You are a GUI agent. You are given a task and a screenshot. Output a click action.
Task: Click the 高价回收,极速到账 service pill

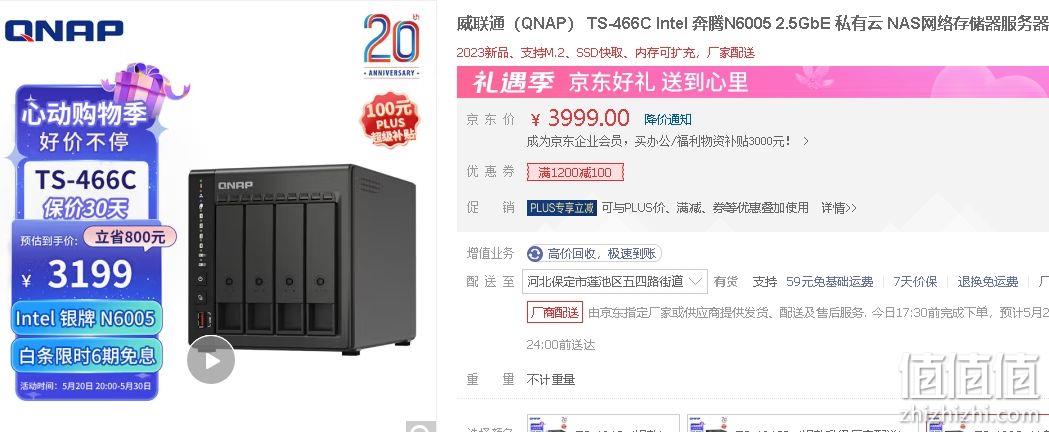click(x=594, y=253)
